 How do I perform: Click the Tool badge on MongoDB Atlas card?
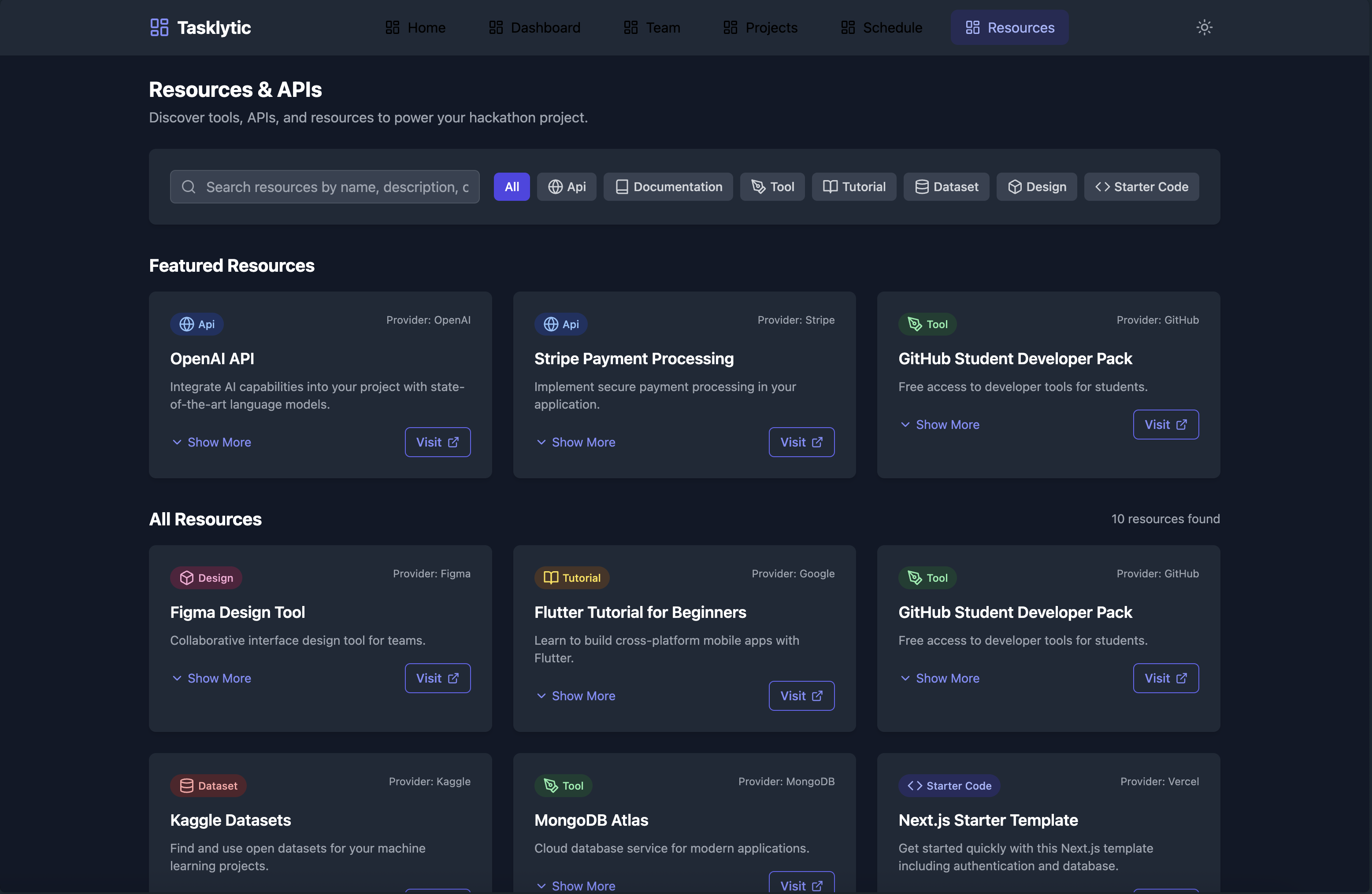point(563,786)
